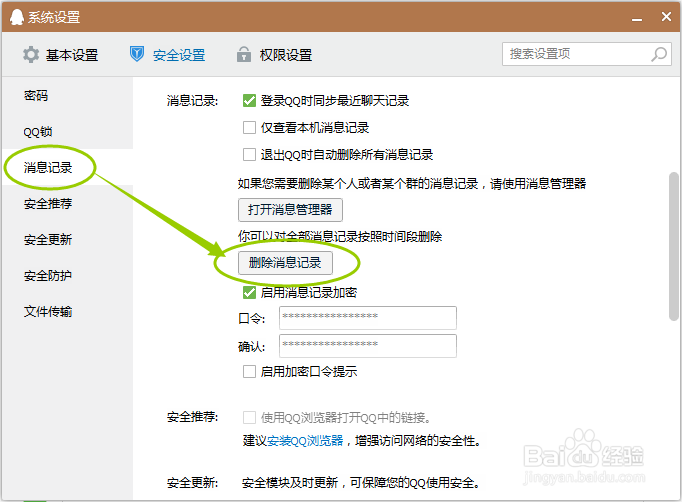Click 删除消息记录 button
Image resolution: width=682 pixels, height=502 pixels.
(285, 263)
